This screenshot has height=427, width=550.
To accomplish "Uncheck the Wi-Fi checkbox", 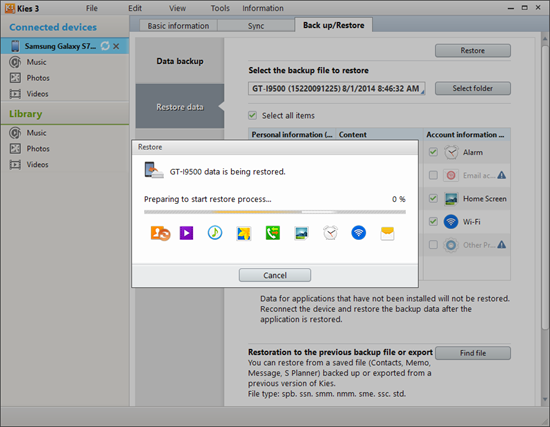I will coord(433,221).
